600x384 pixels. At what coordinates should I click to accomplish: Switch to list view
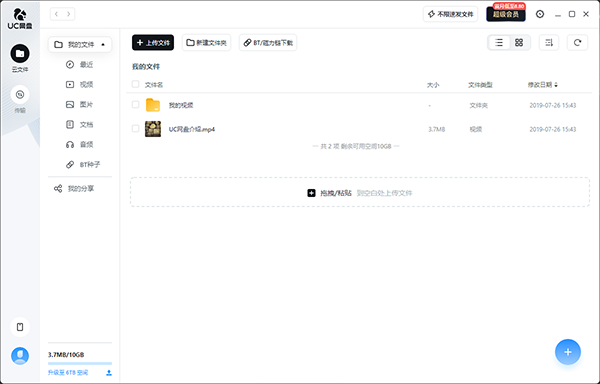click(x=499, y=42)
